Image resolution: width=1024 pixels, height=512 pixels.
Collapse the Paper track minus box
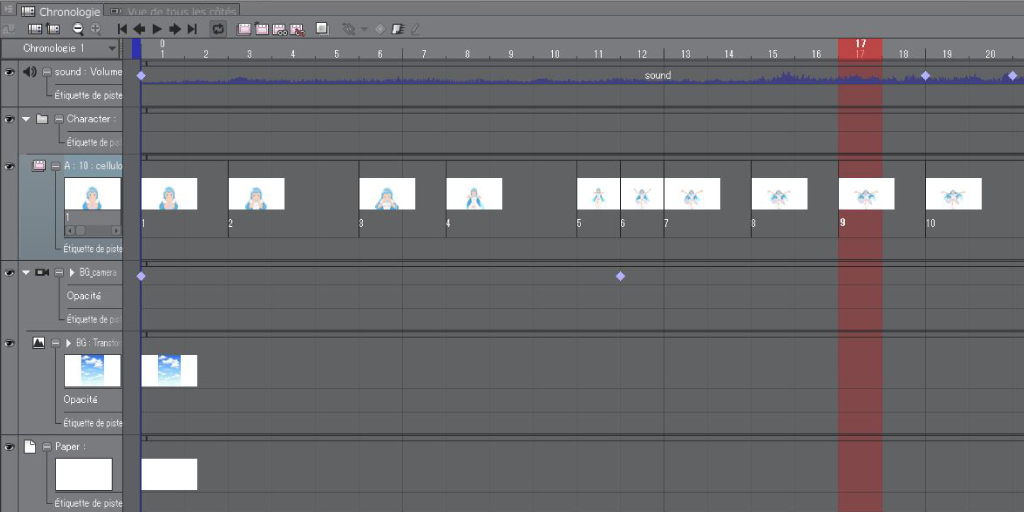pos(46,447)
